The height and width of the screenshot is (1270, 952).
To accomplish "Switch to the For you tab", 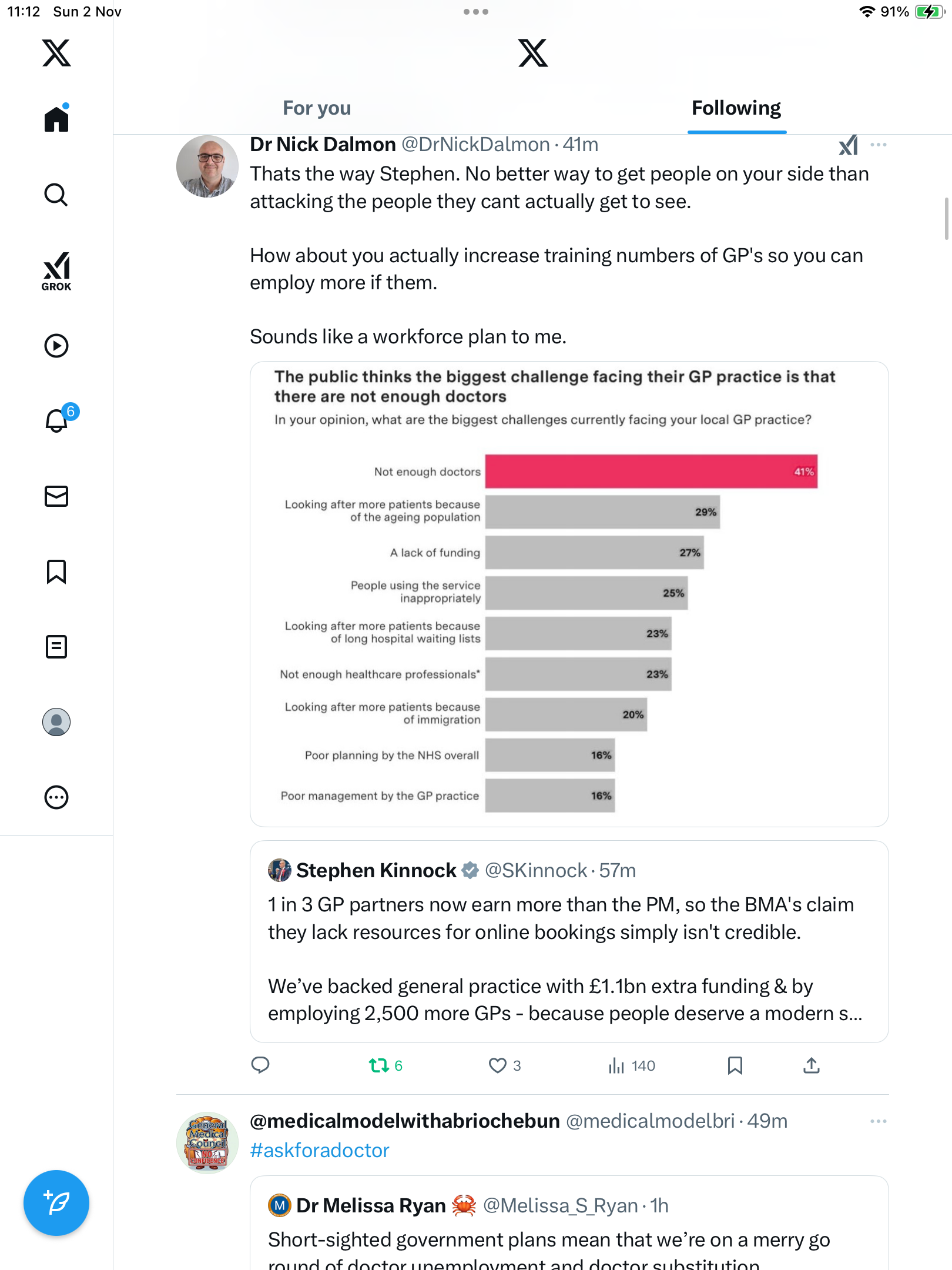I will click(317, 108).
